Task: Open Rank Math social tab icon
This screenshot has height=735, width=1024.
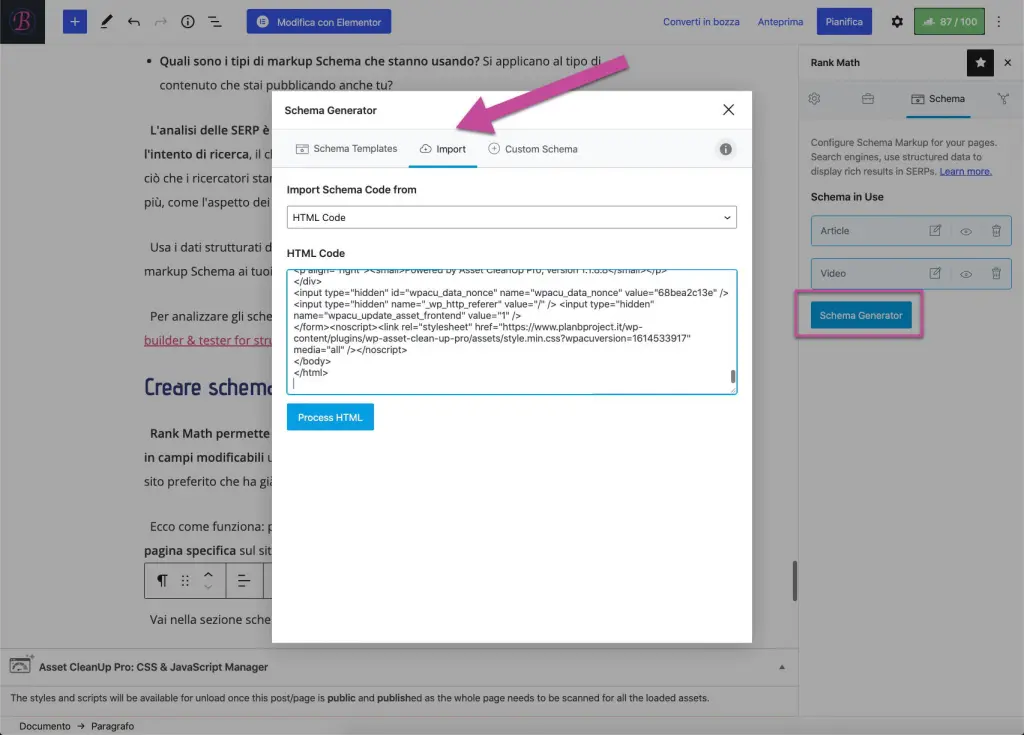Action: (x=1003, y=99)
